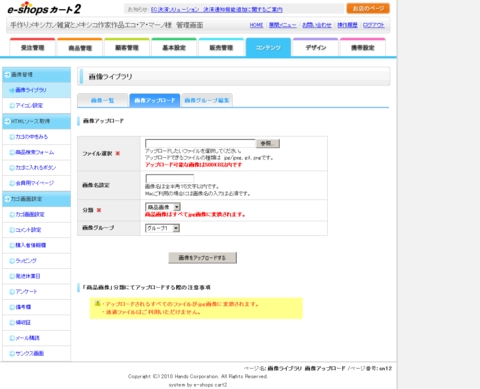Click the arrow icon beside カゴに入れるボタン

12,168
